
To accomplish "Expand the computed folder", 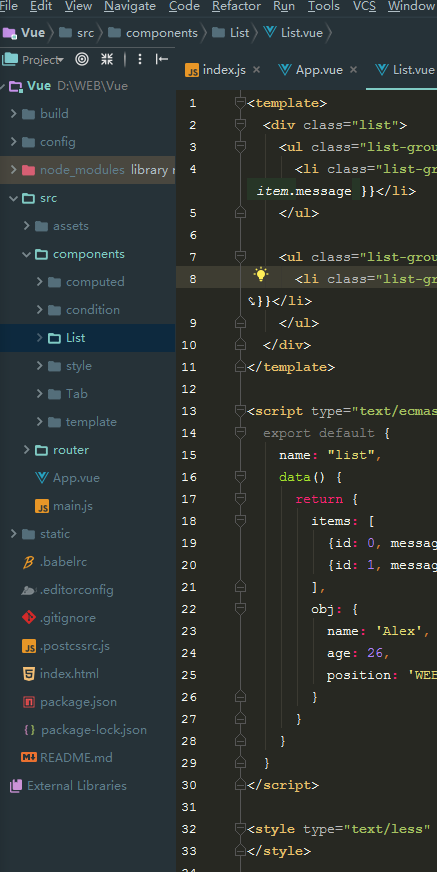I will coord(39,282).
